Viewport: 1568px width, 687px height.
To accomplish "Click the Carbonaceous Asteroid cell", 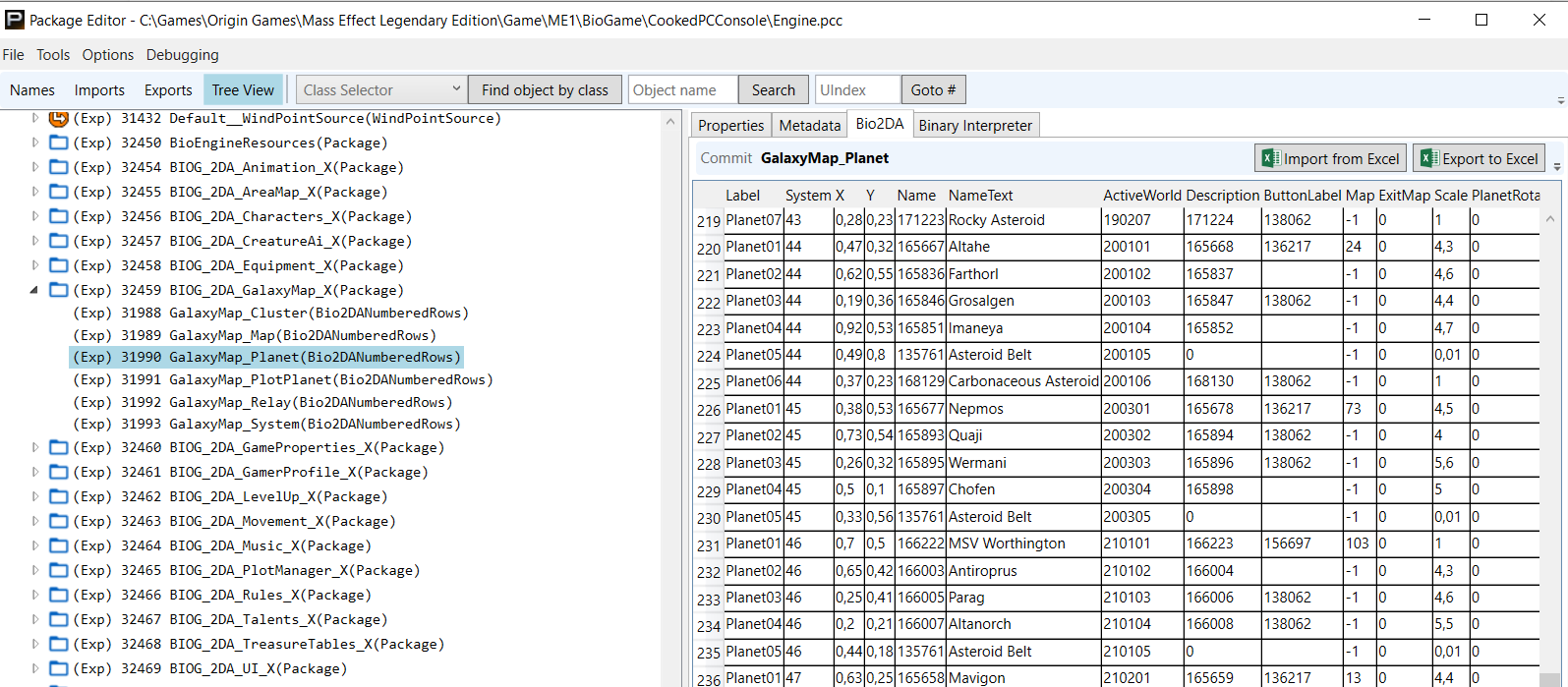I will [x=1023, y=381].
